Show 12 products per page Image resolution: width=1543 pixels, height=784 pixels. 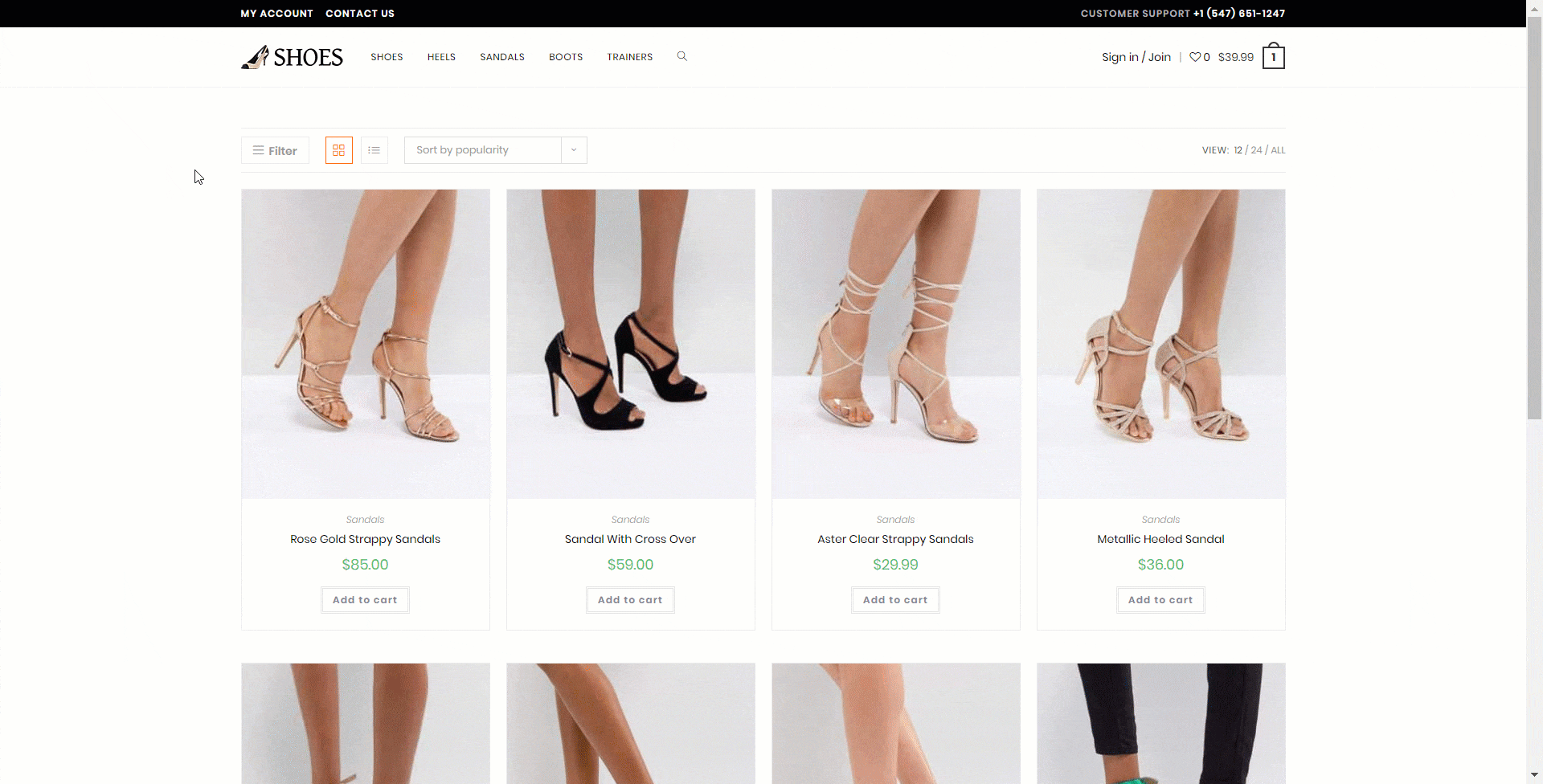(1238, 150)
